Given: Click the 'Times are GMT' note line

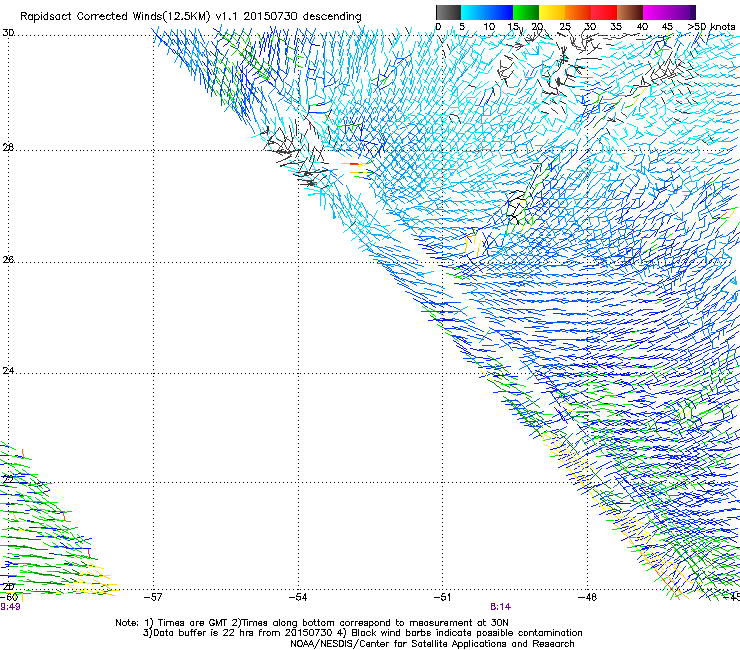Looking at the screenshot, I should click(x=312, y=623).
